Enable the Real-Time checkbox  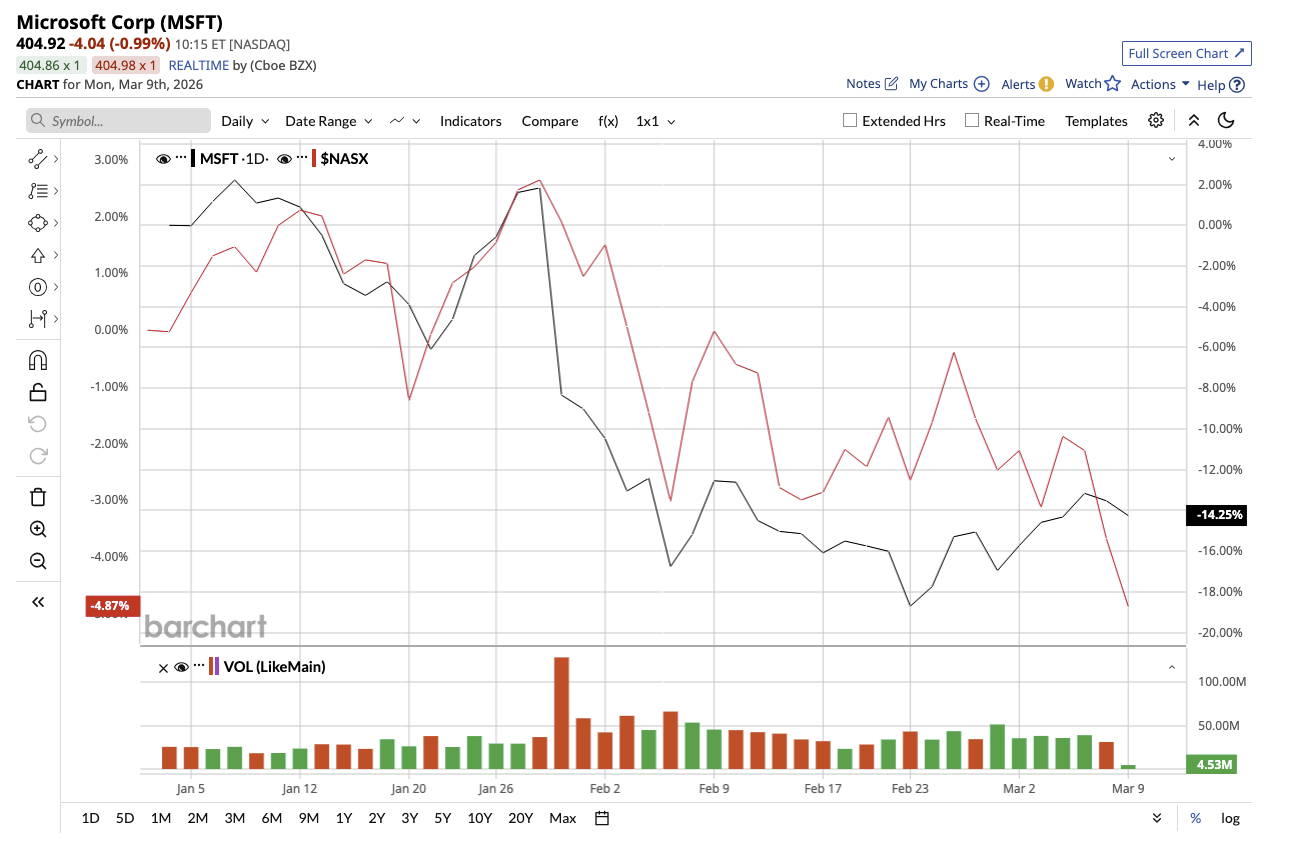(971, 121)
